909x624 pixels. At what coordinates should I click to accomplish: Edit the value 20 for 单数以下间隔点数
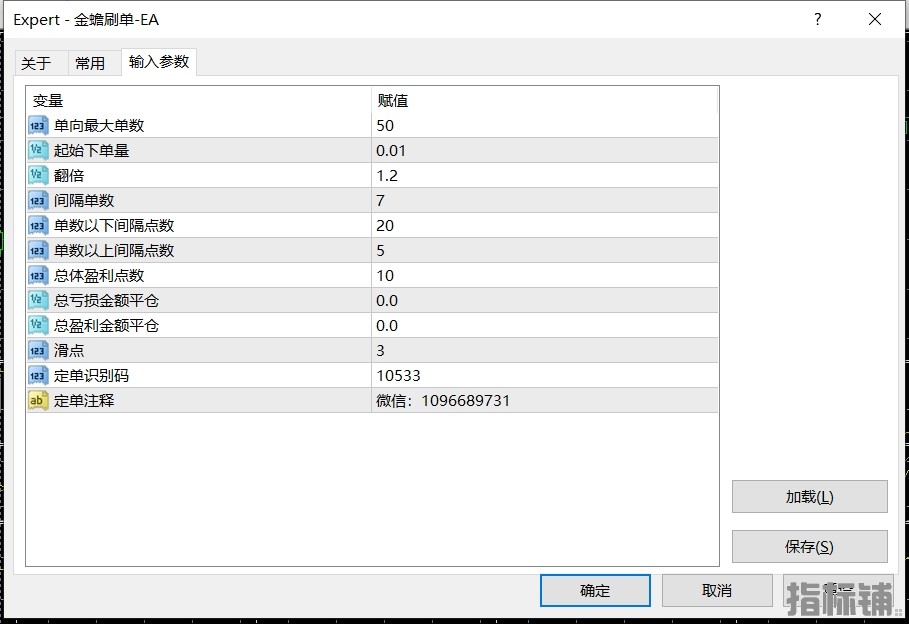pos(544,225)
